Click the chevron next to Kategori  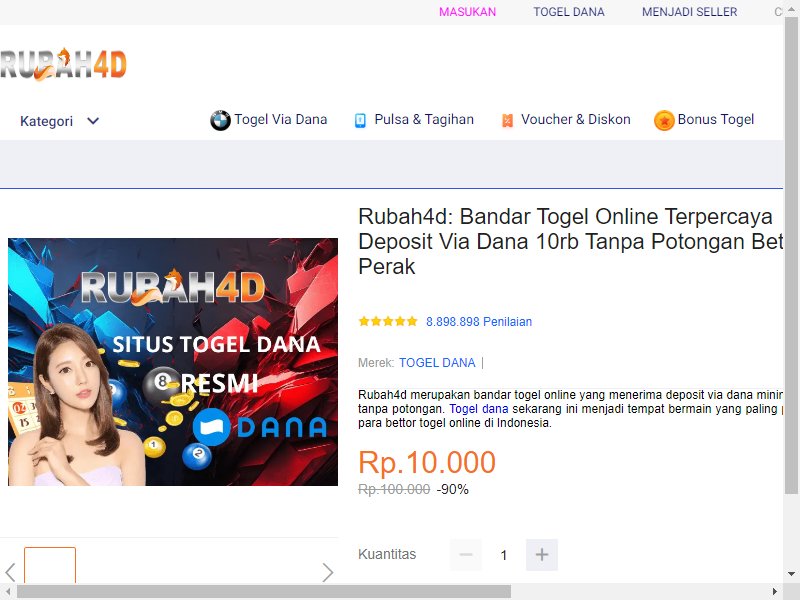[x=93, y=121]
